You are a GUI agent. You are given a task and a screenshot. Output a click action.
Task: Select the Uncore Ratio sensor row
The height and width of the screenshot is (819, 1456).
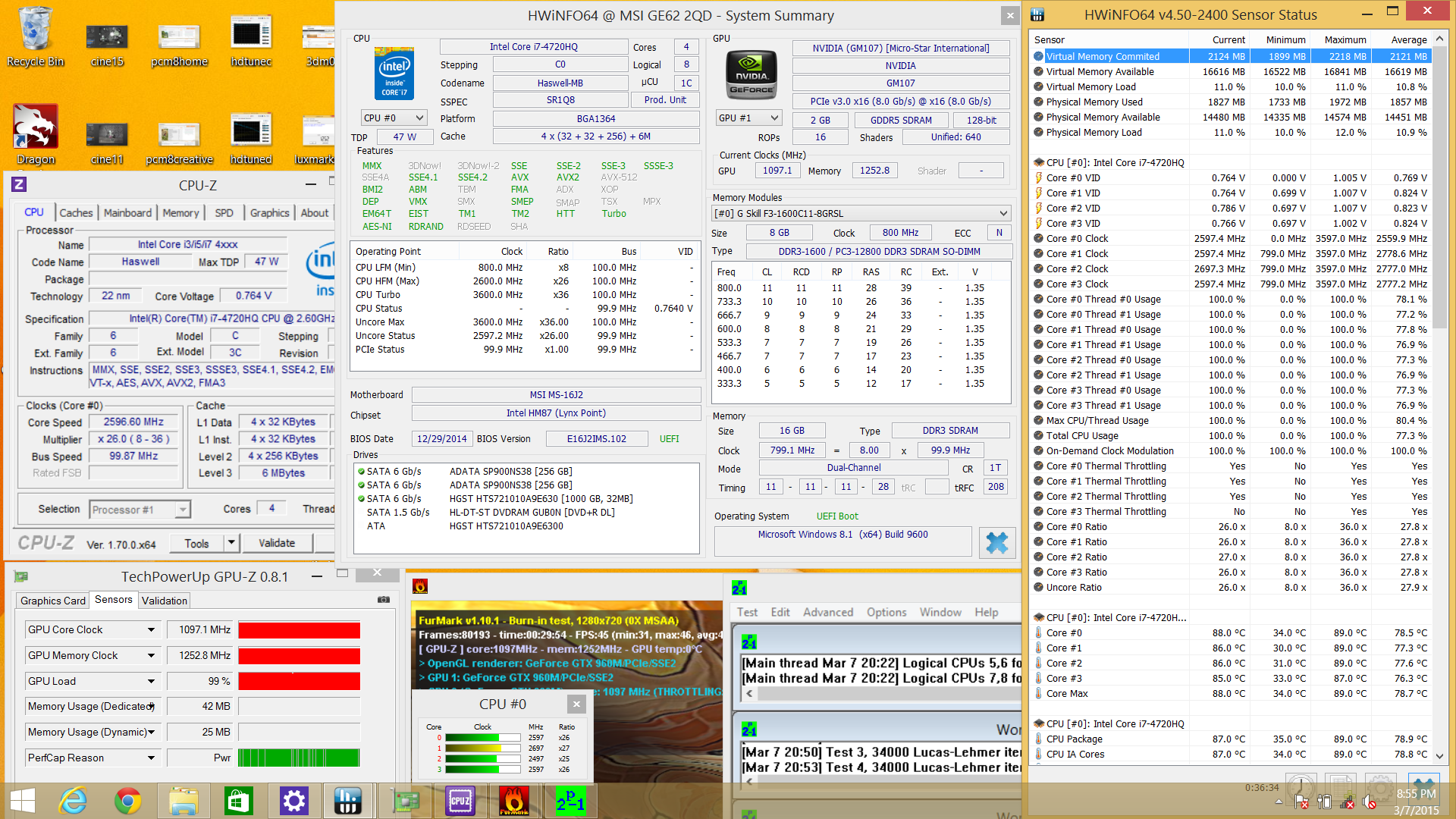click(x=1232, y=587)
